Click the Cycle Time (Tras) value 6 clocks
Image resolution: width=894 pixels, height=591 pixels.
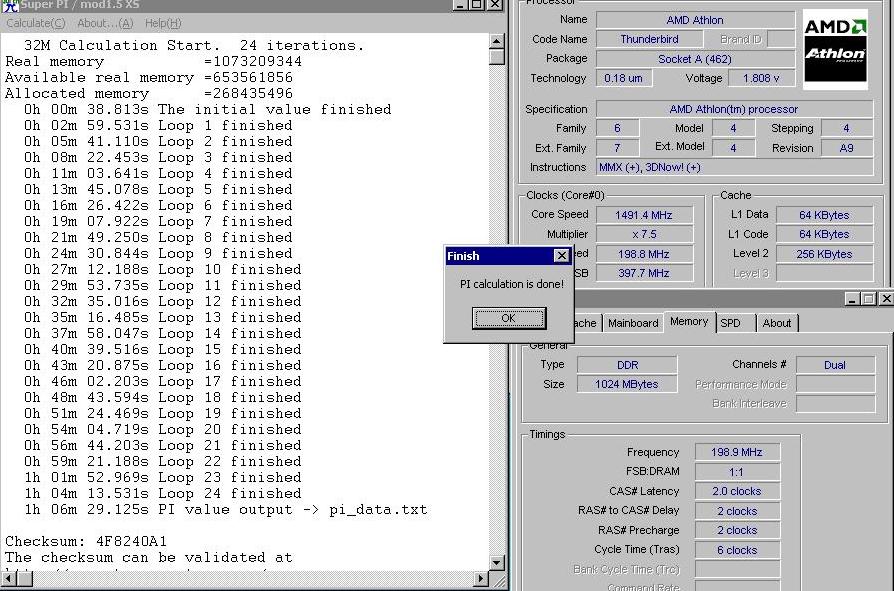coord(737,550)
